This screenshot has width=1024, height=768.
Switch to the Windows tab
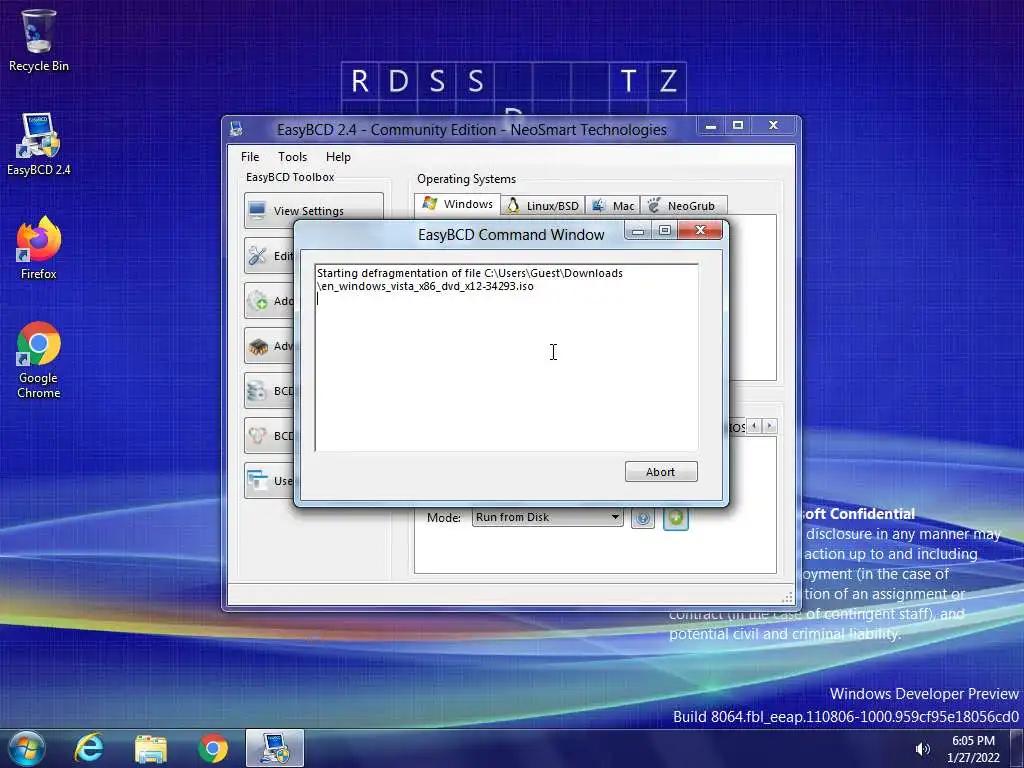(457, 204)
